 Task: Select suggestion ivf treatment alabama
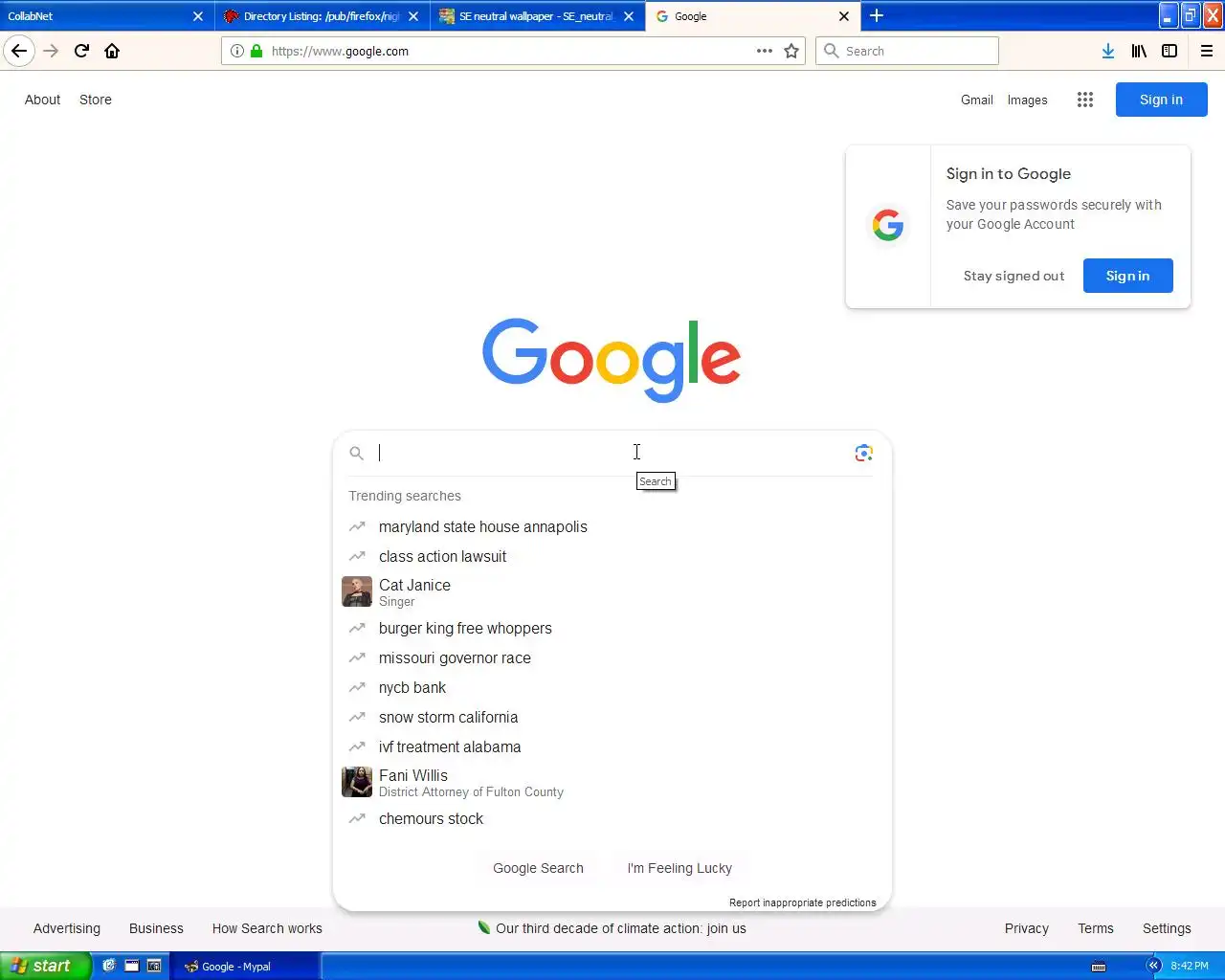612,746
